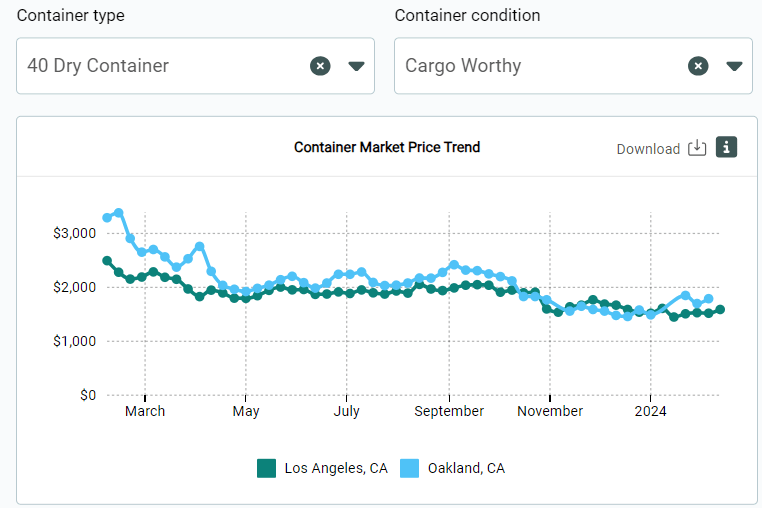Expand the Container type dropdown arrow

356,66
